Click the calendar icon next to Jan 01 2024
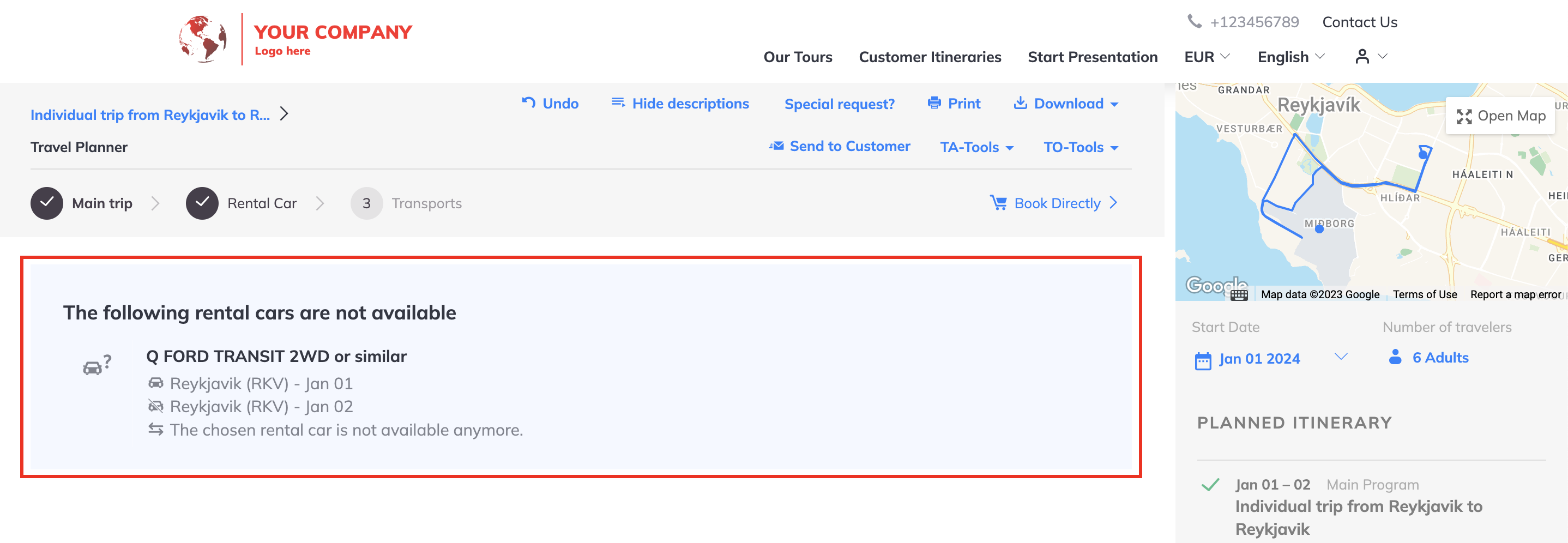The width and height of the screenshot is (1568, 543). tap(1203, 360)
